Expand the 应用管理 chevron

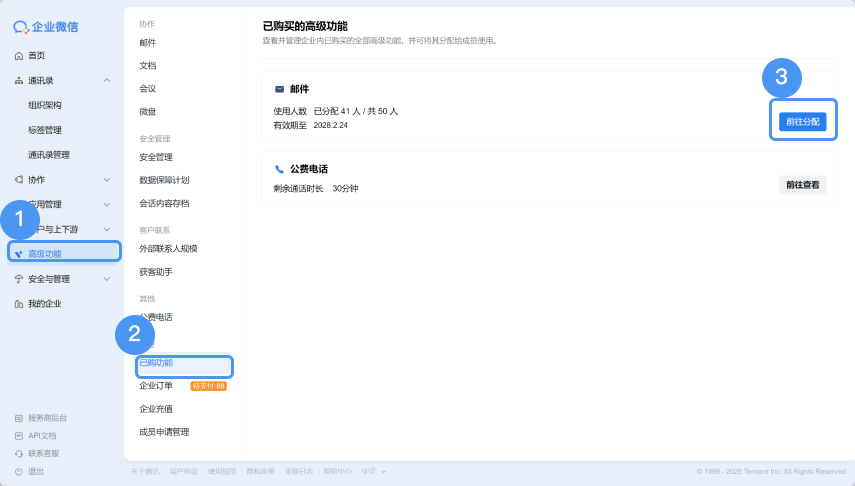click(107, 205)
